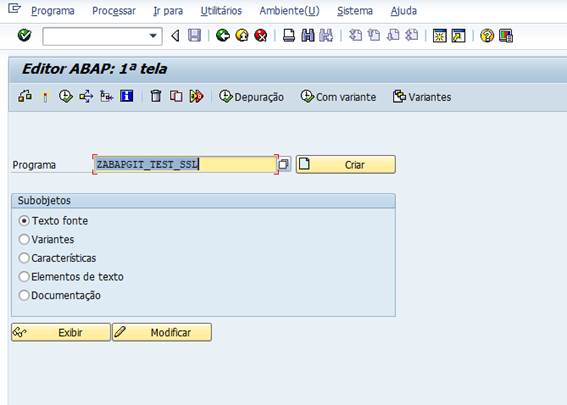Image resolution: width=567 pixels, height=405 pixels.
Task: Click the Print icon in the toolbar
Action: coord(289,35)
